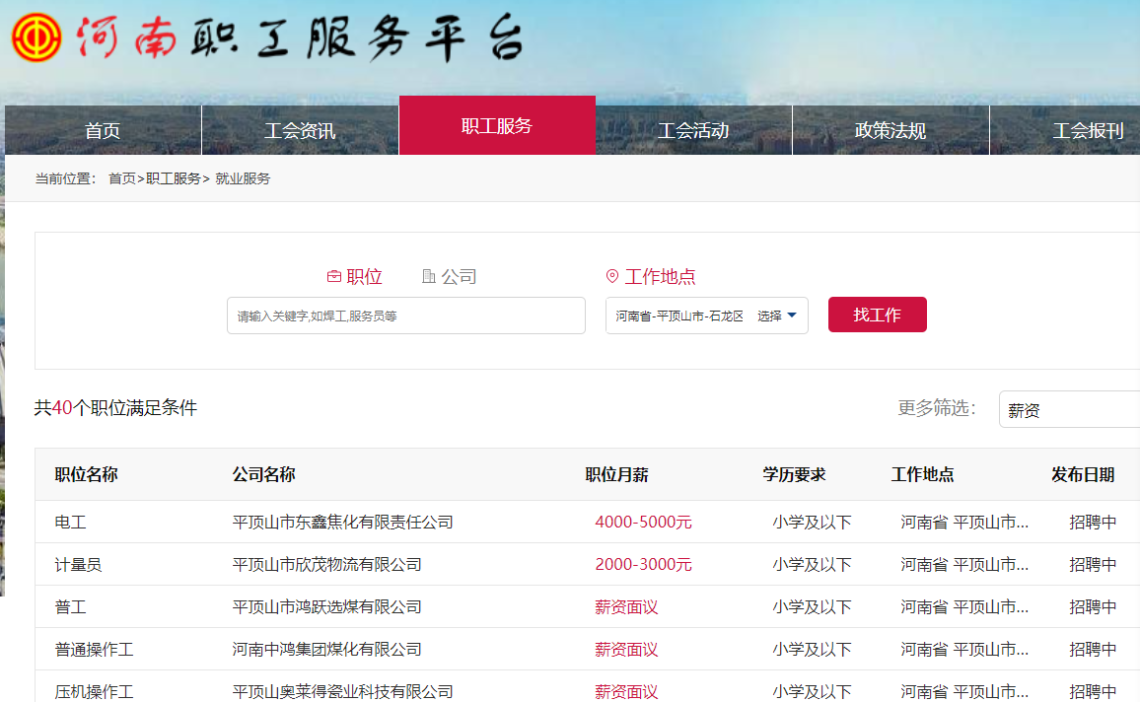This screenshot has width=1140, height=702.
Task: Open the 薪资 filter dropdown
Action: [1069, 410]
